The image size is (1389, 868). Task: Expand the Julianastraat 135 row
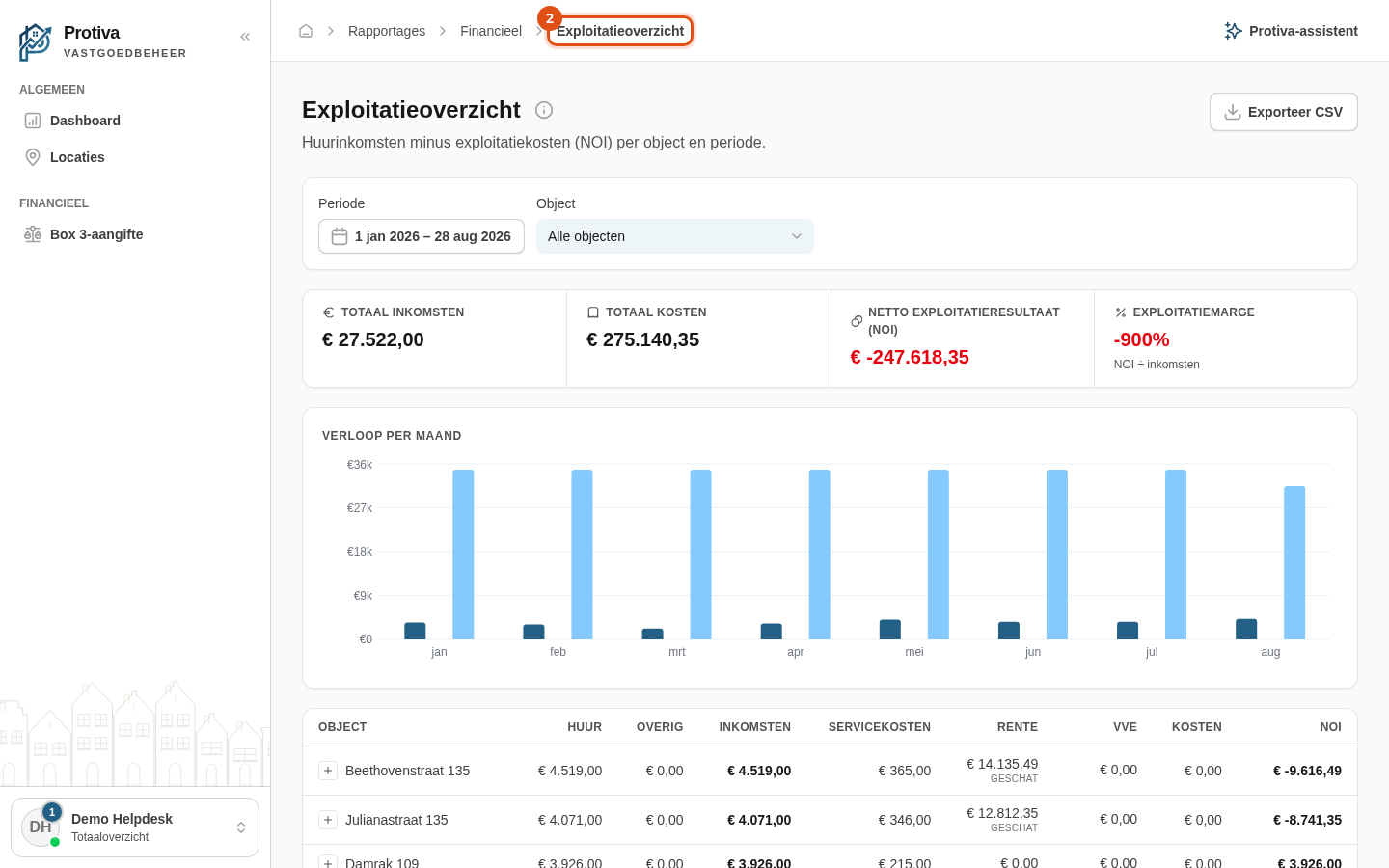coord(328,820)
